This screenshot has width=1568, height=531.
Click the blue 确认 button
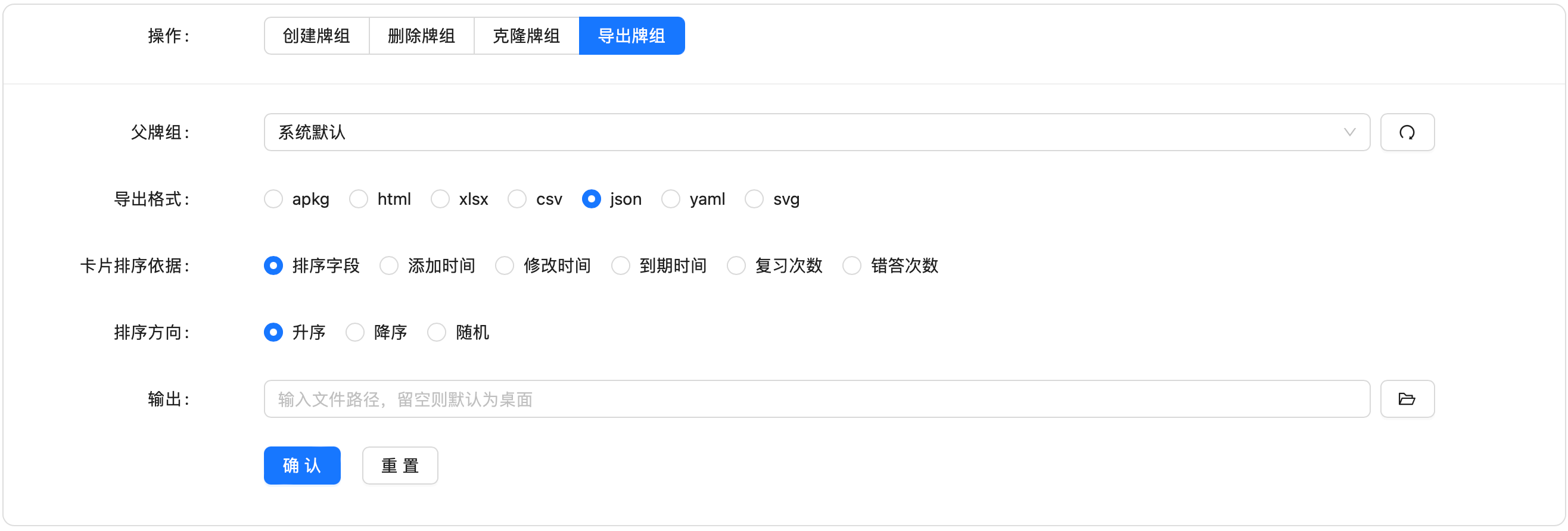pyautogui.click(x=302, y=466)
